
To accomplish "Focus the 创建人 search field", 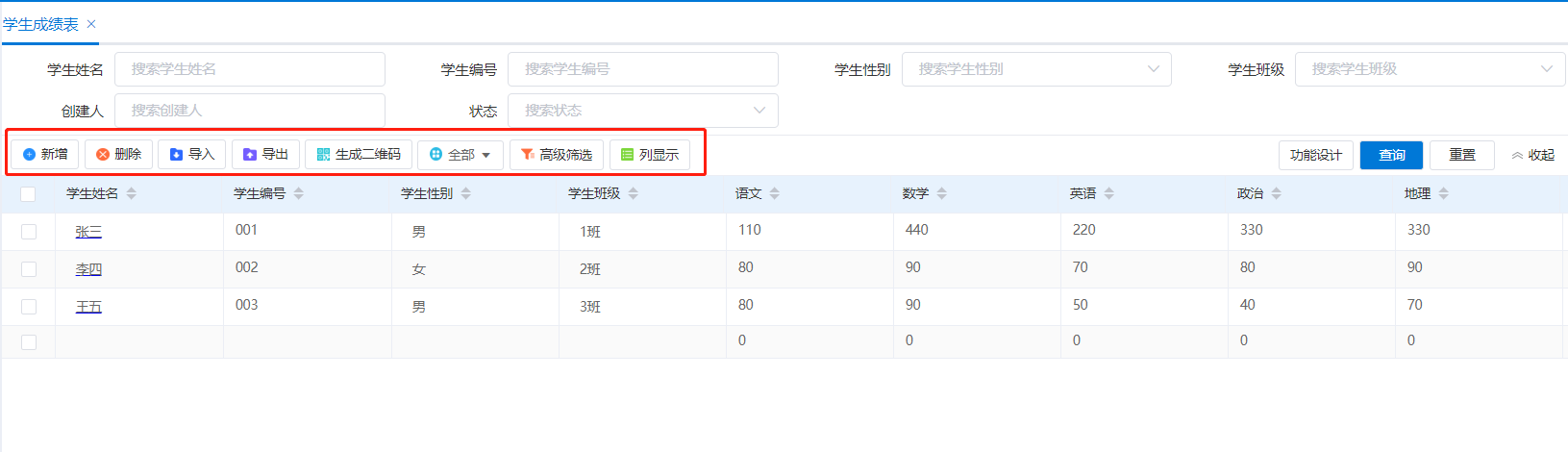I will pyautogui.click(x=250, y=111).
